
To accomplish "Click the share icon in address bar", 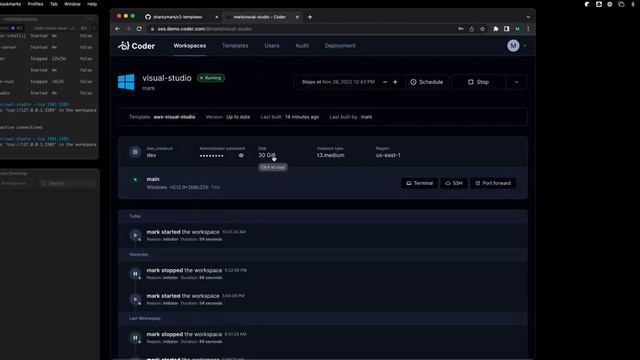I will pos(471,29).
